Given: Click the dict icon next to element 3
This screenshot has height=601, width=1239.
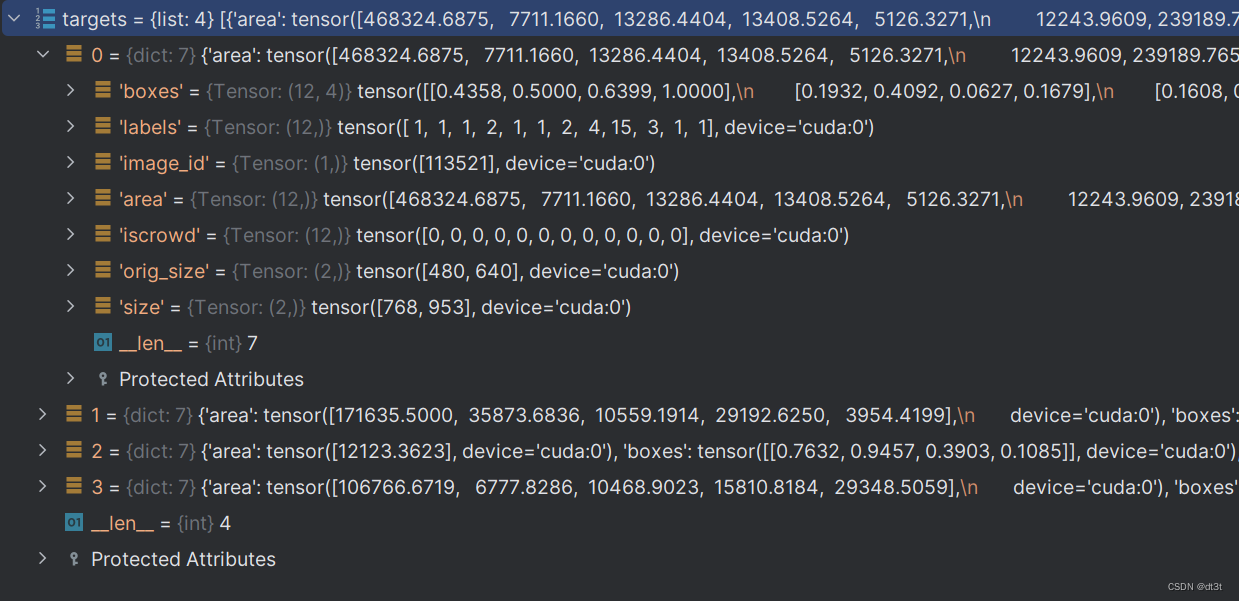Looking at the screenshot, I should point(74,487).
